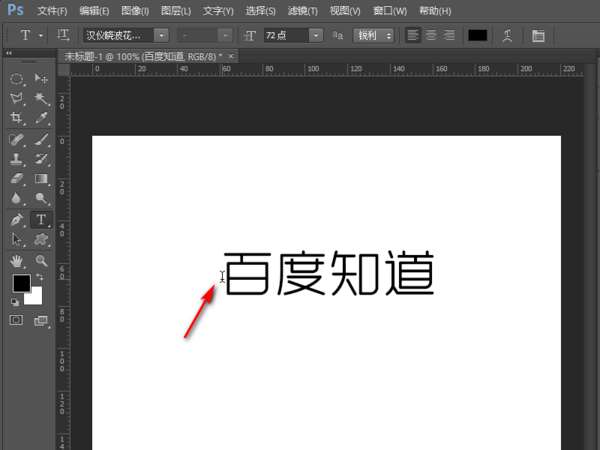Select the Hand tool
Viewport: 600px width, 450px height.
(16, 261)
